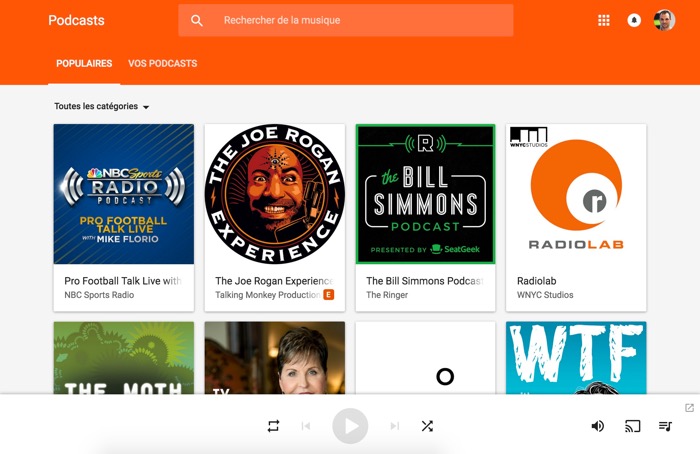Click the search magnifier icon
This screenshot has width=700, height=454.
click(x=197, y=20)
